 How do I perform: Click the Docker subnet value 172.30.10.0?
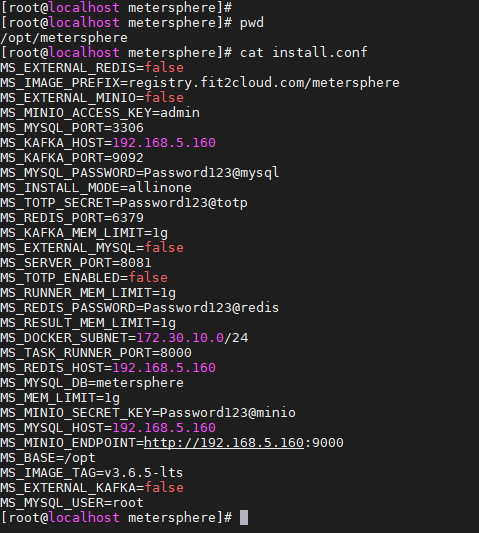(x=180, y=338)
